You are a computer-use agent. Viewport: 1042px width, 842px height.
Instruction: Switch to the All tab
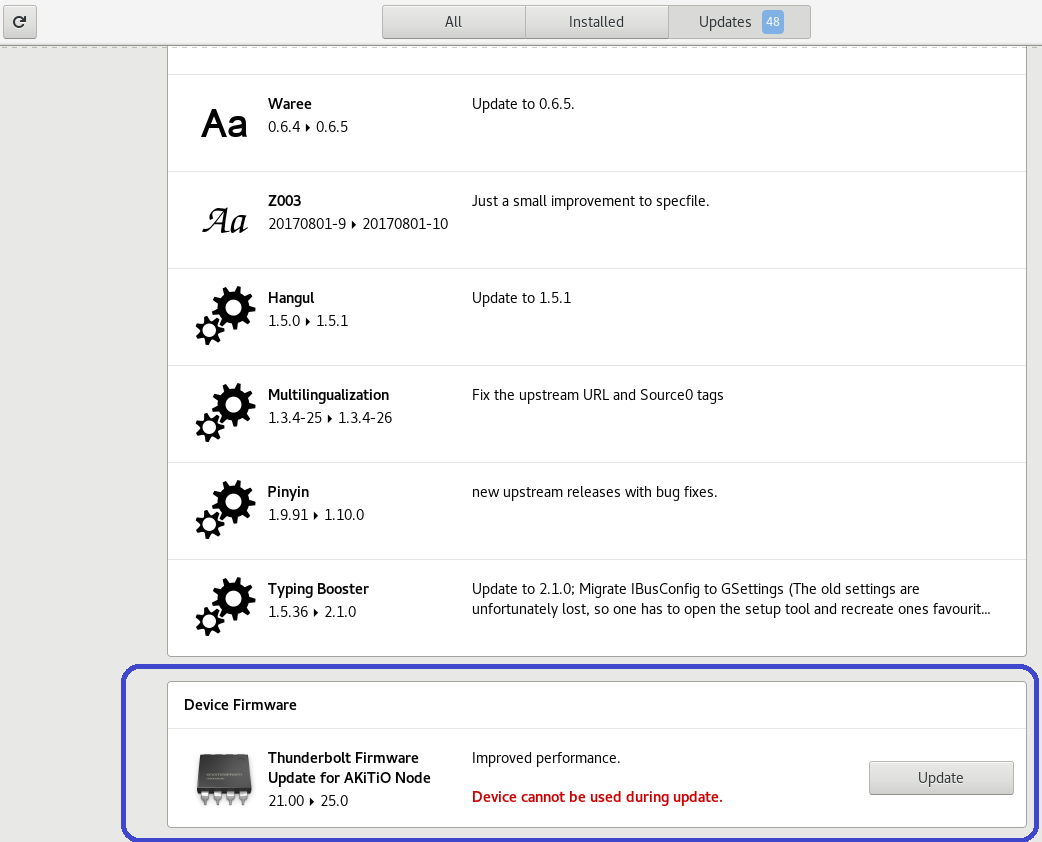pos(453,22)
